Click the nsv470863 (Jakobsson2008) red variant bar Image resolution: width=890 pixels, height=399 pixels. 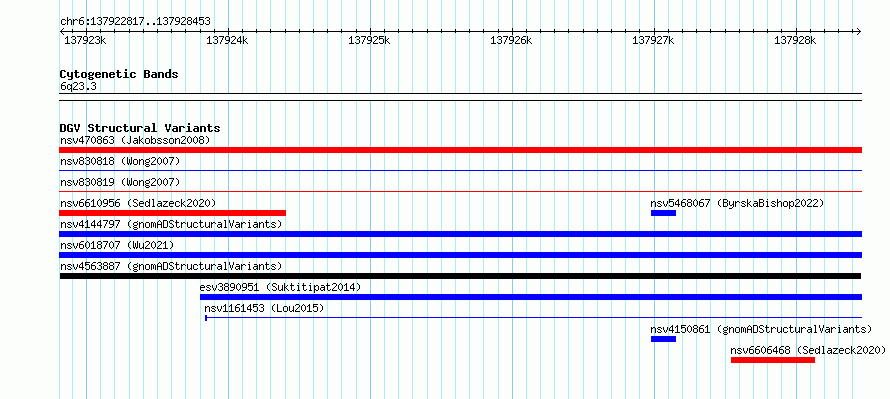coord(460,150)
